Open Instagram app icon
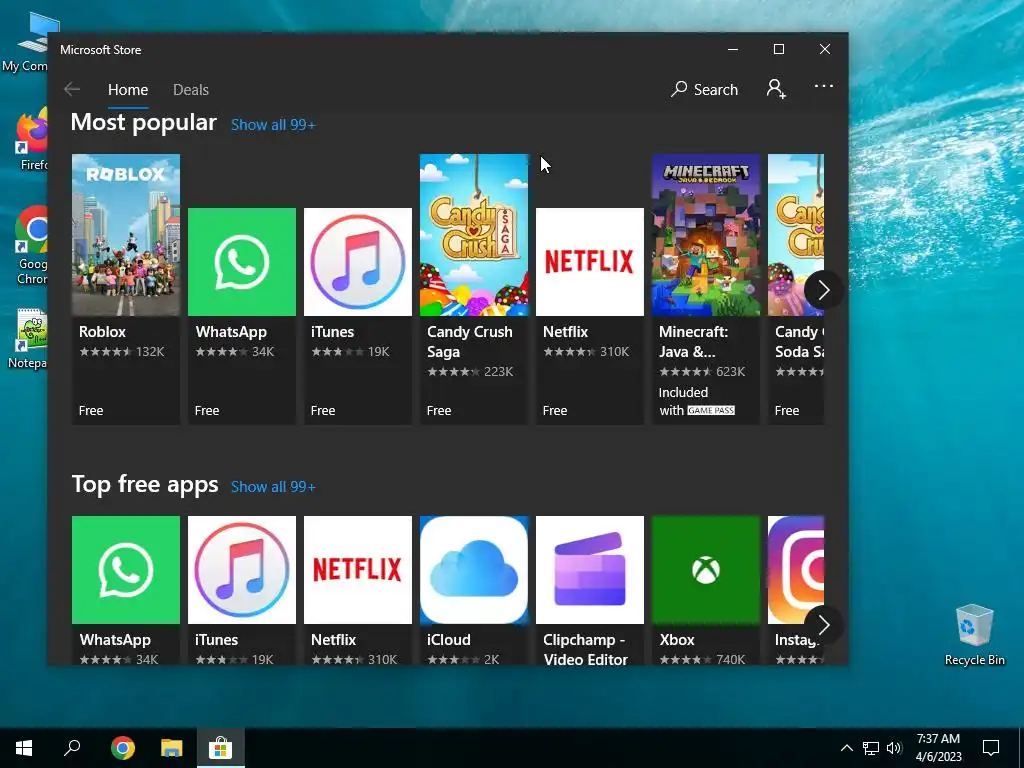 coord(796,570)
